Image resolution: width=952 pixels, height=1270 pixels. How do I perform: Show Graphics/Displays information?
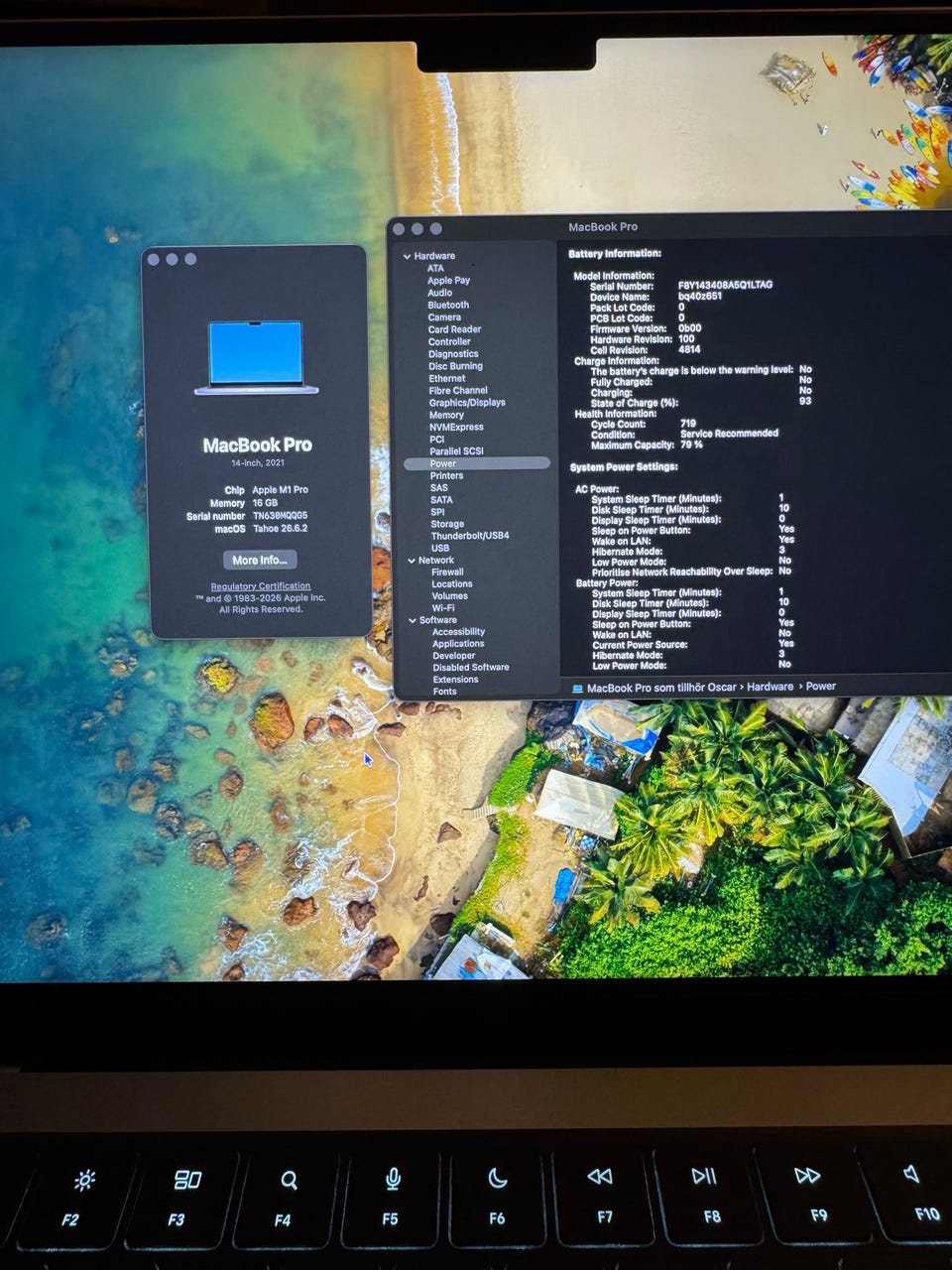click(467, 403)
